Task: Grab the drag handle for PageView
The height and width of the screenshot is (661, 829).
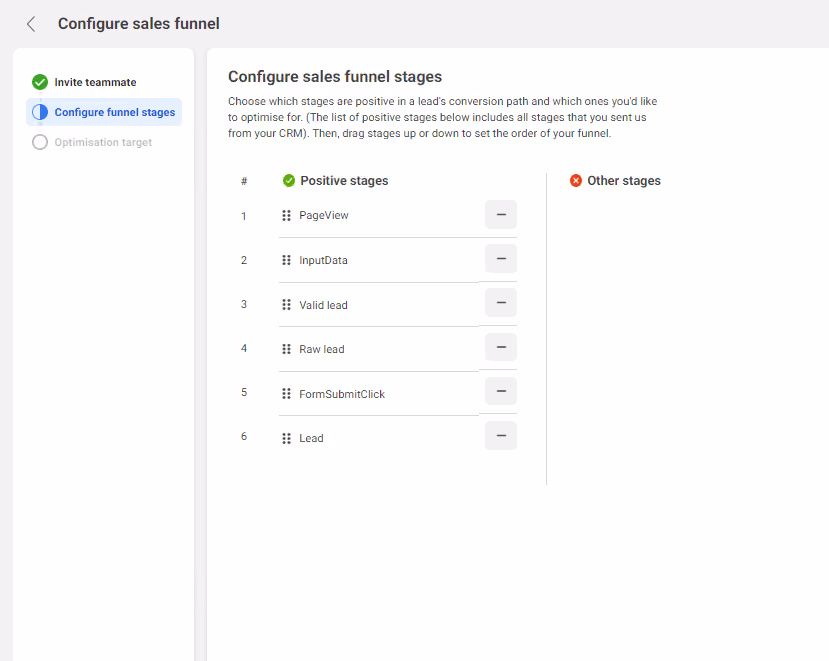Action: [x=286, y=215]
